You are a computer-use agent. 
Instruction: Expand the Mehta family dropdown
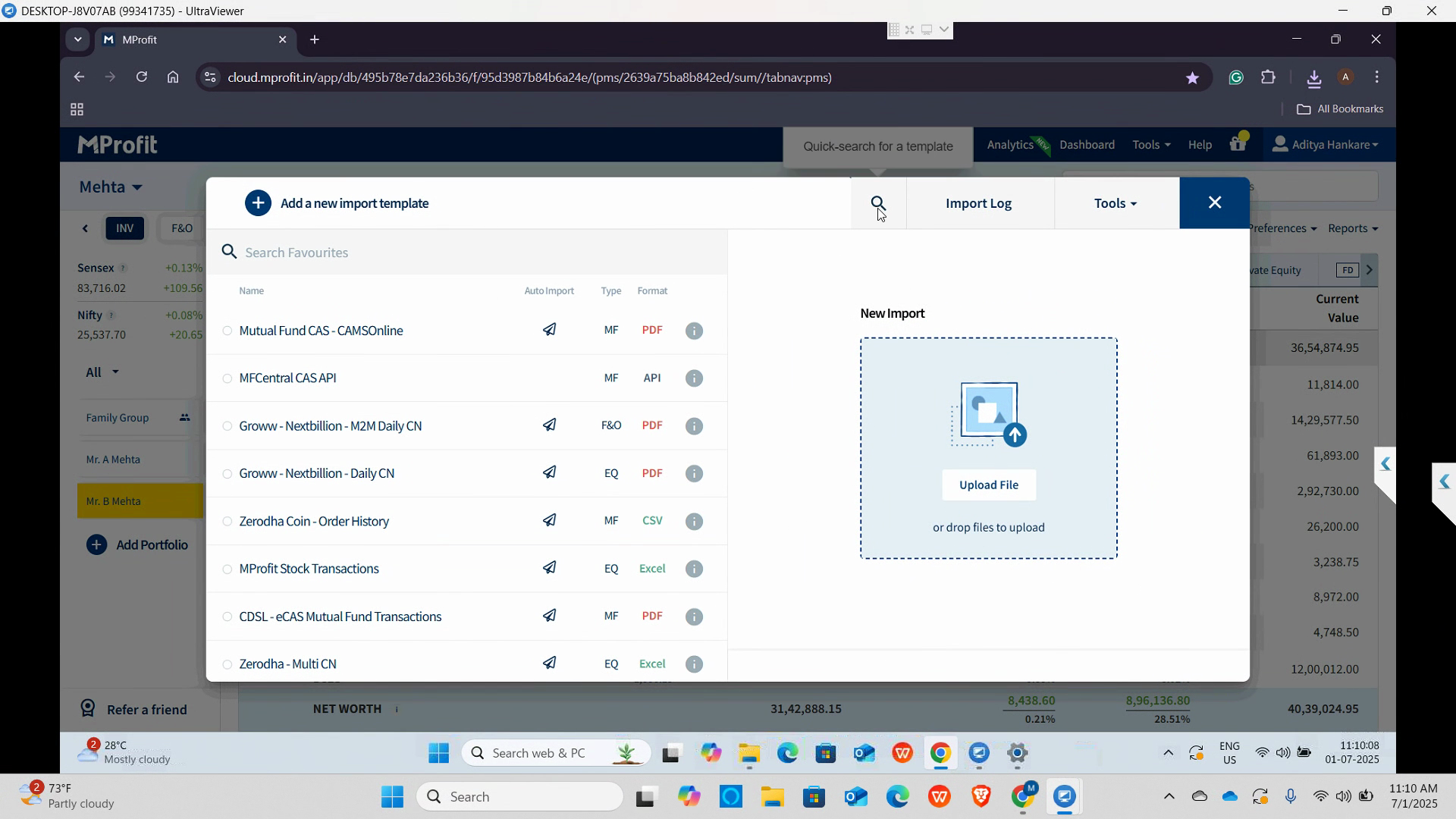tap(111, 187)
